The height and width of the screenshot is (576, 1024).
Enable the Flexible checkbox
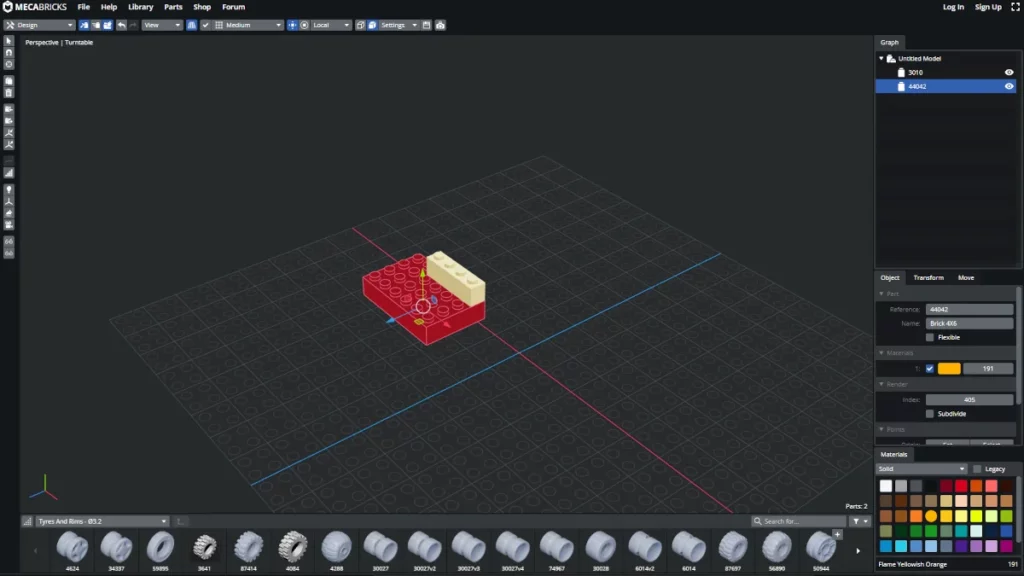(930, 338)
